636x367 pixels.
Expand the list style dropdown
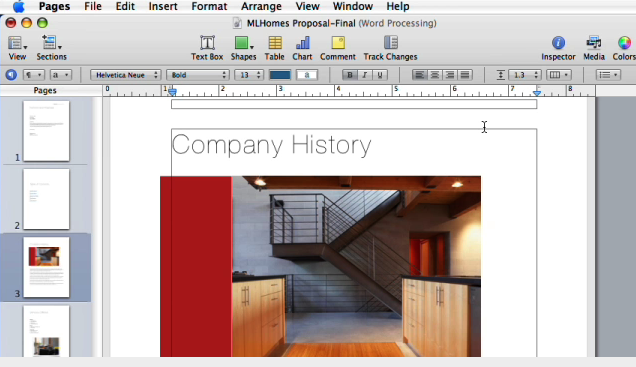(608, 75)
